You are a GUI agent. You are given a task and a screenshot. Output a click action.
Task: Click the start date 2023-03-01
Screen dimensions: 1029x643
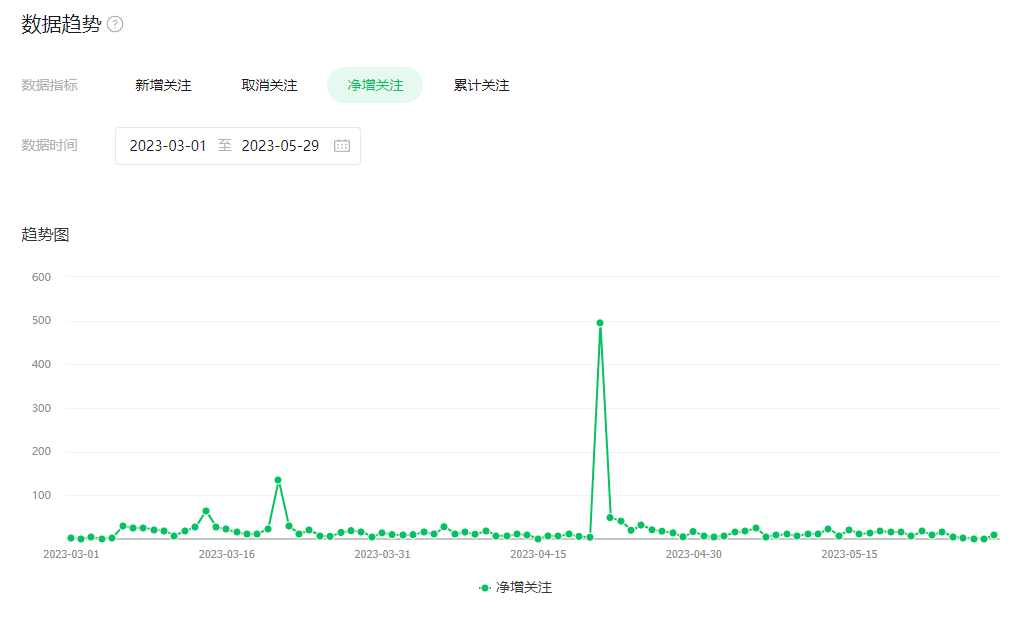pyautogui.click(x=168, y=146)
